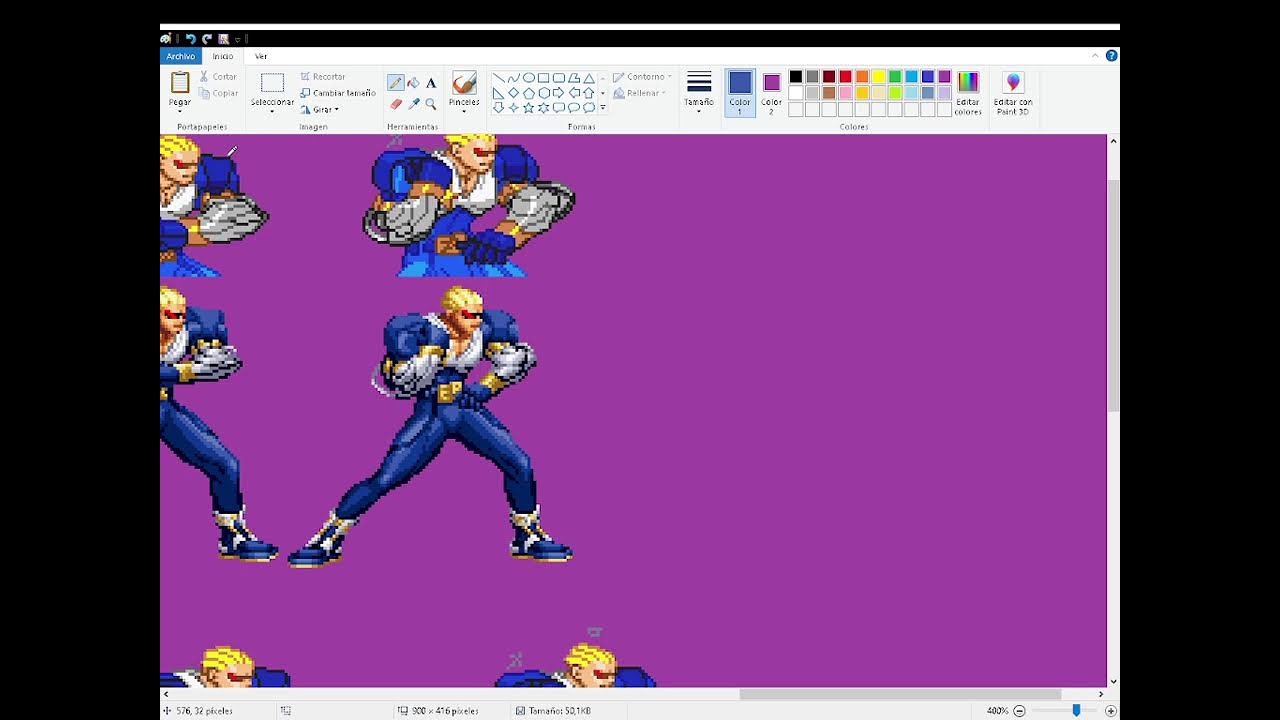Screen dimensions: 1280x720
Task: Select the Fill with color bucket tool
Action: (414, 83)
